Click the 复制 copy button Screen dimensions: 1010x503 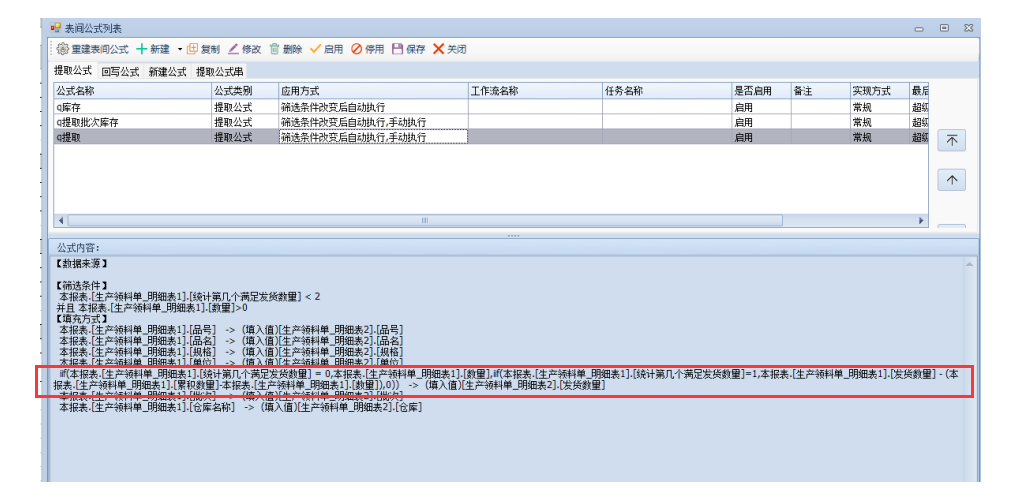[203, 49]
